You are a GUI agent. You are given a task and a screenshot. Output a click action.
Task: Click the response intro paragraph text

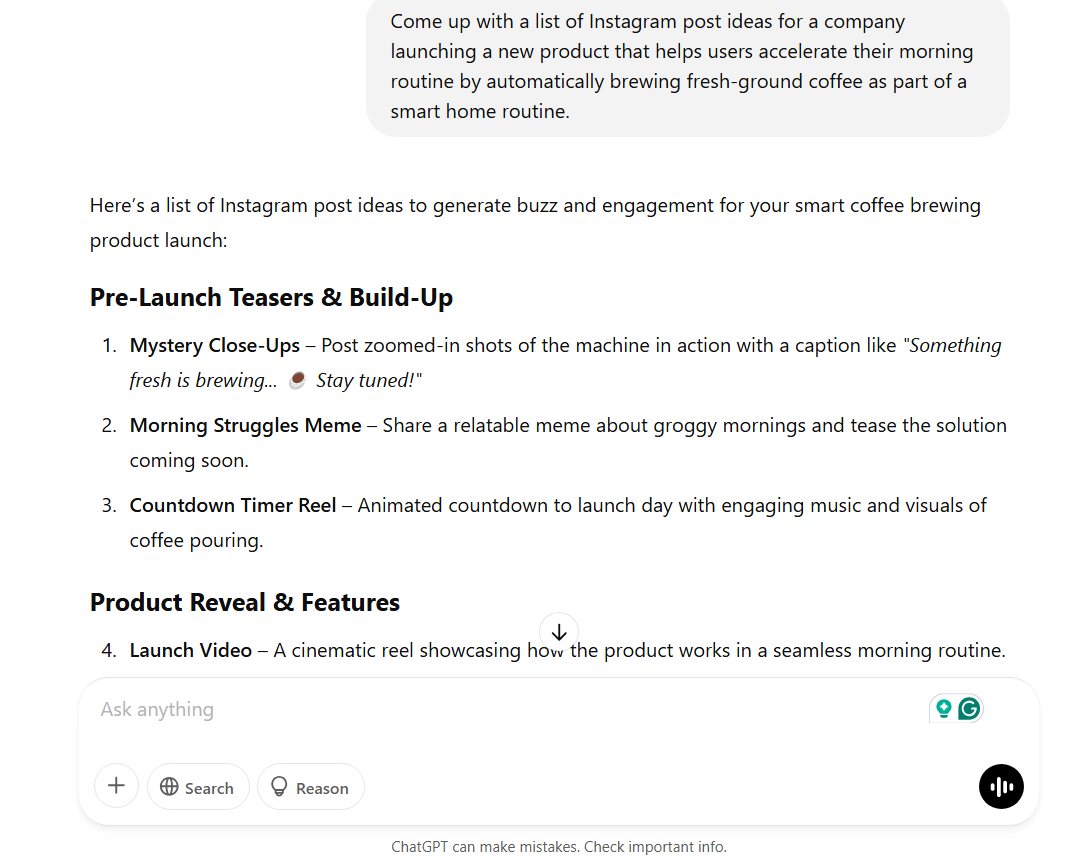point(535,223)
